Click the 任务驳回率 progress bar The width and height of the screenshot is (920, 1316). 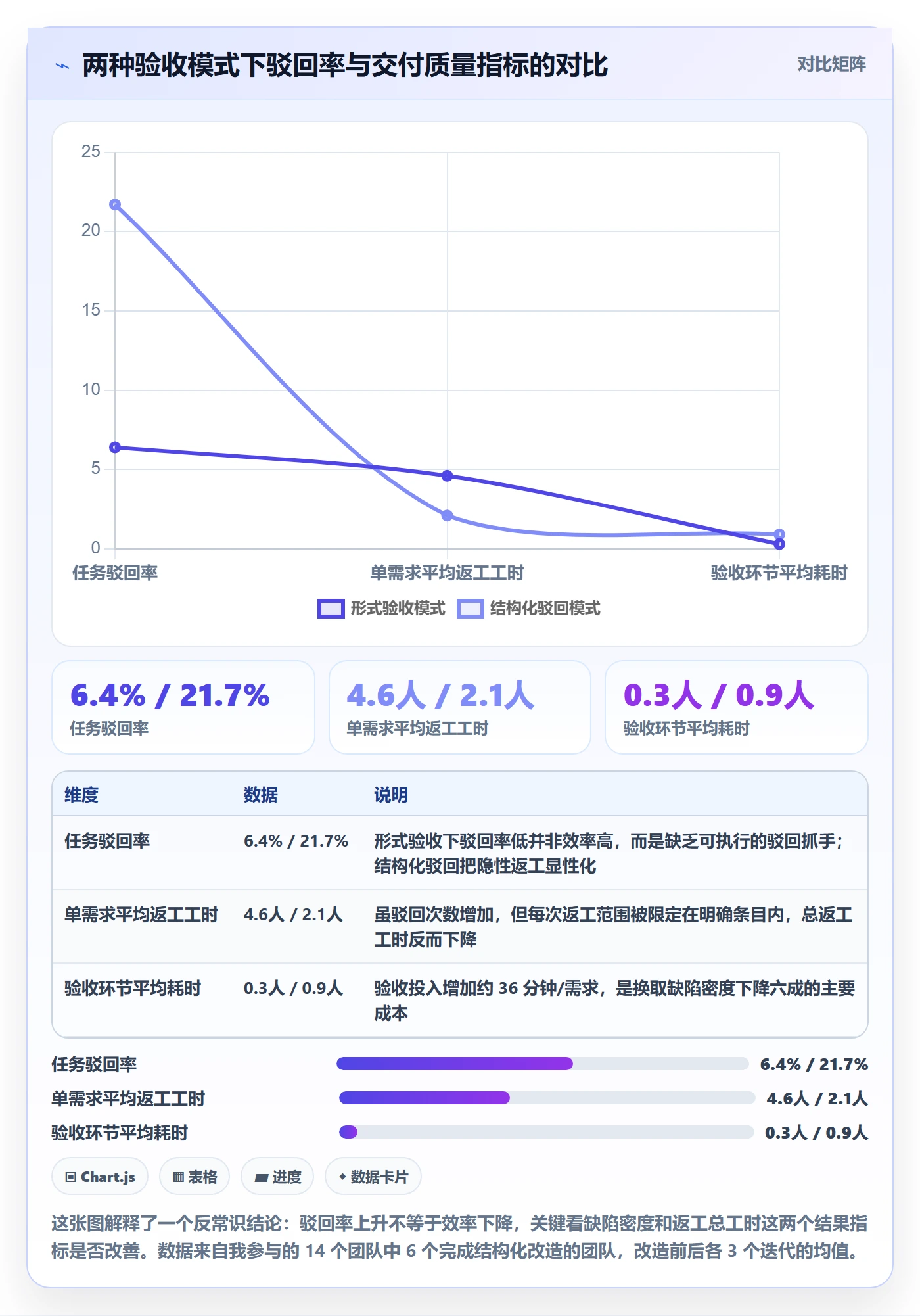[543, 1064]
